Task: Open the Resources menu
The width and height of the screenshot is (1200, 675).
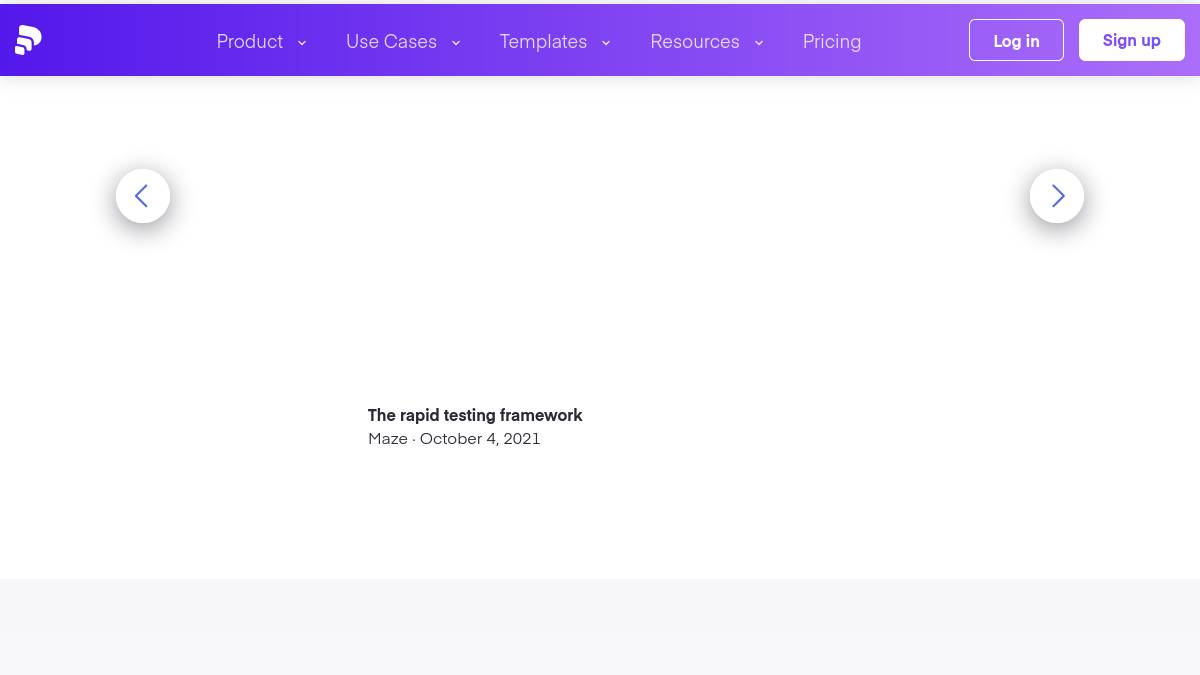Action: tap(695, 41)
